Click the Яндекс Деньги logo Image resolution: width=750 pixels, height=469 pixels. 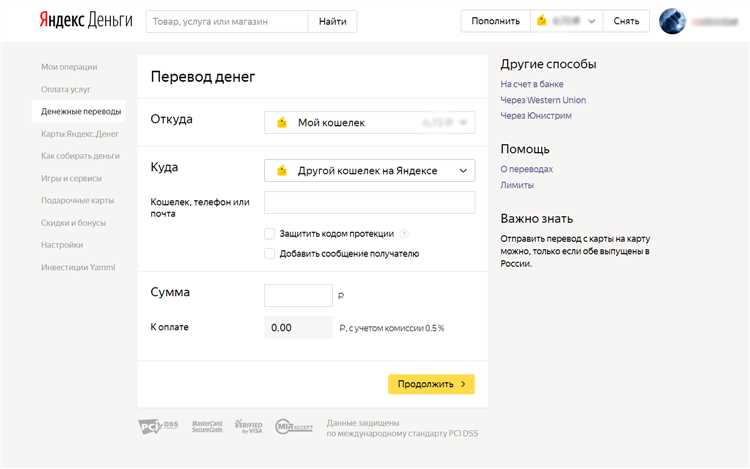click(86, 20)
